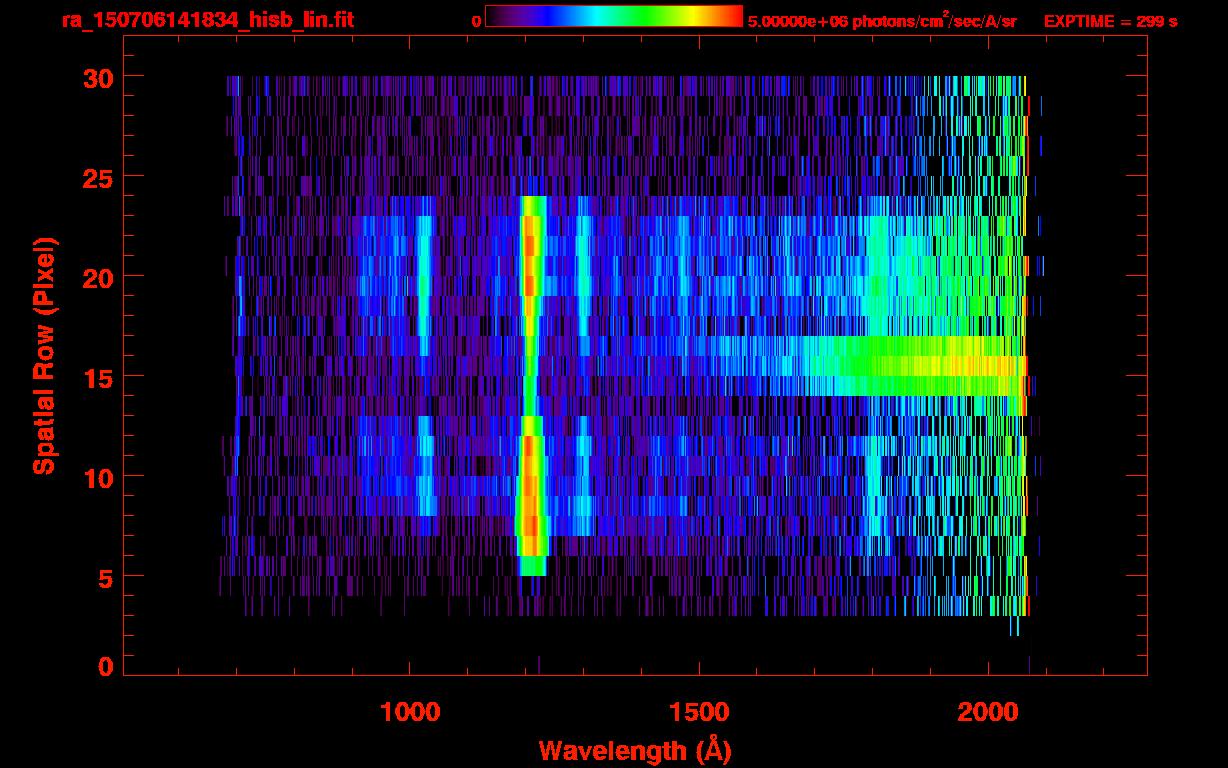This screenshot has width=1228, height=768.
Task: Click the 1000 wavelength tick label
Action: point(410,711)
